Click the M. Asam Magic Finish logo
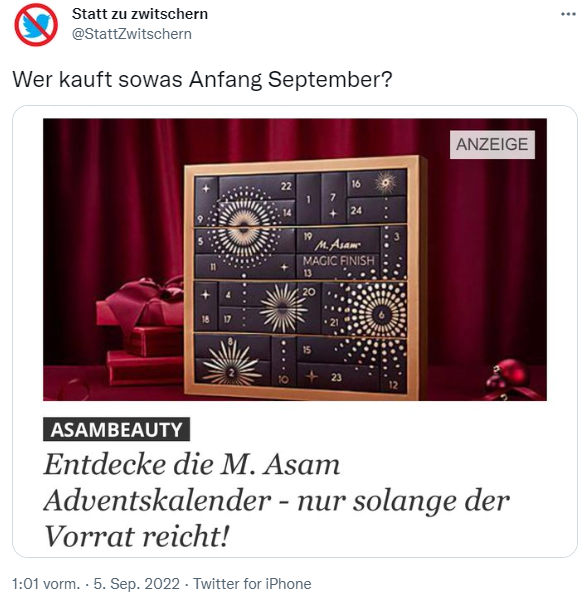Screen dimensions: 587x601 pyautogui.click(x=338, y=253)
